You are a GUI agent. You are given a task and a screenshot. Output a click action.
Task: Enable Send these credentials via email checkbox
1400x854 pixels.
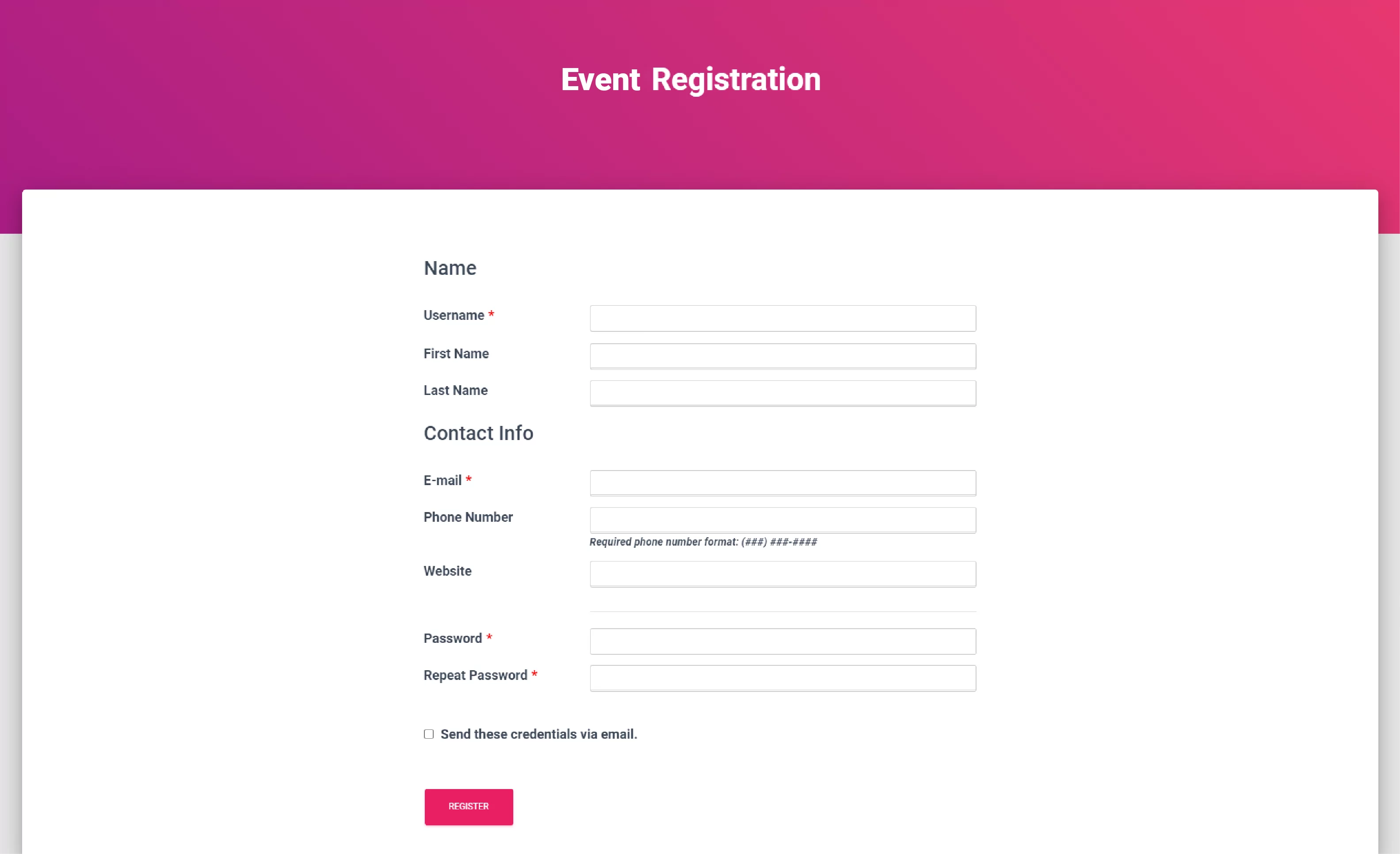coord(429,734)
